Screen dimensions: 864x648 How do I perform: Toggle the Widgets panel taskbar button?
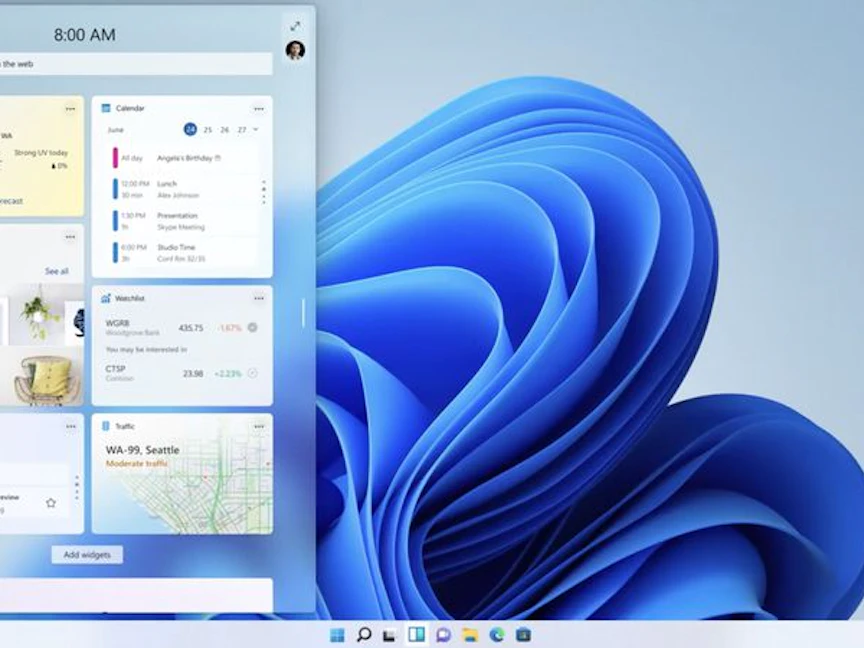[x=416, y=635]
